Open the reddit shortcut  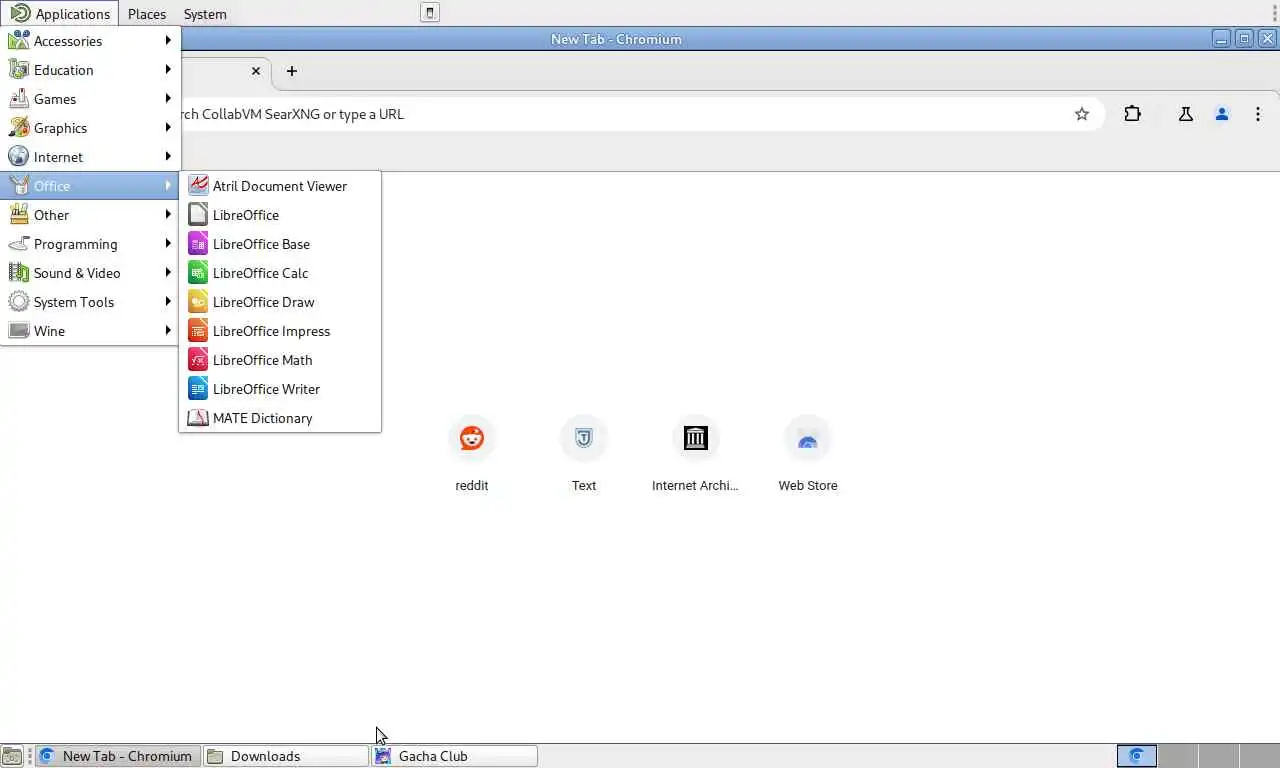pos(472,455)
